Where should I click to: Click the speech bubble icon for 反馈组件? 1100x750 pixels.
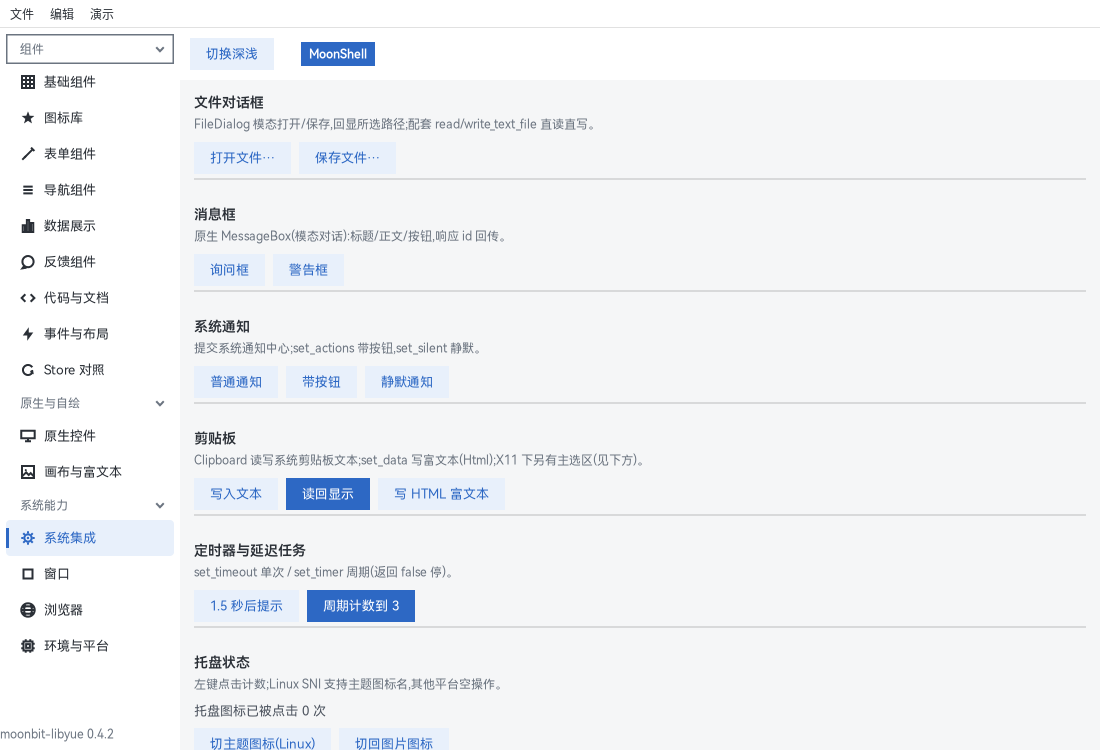[27, 262]
